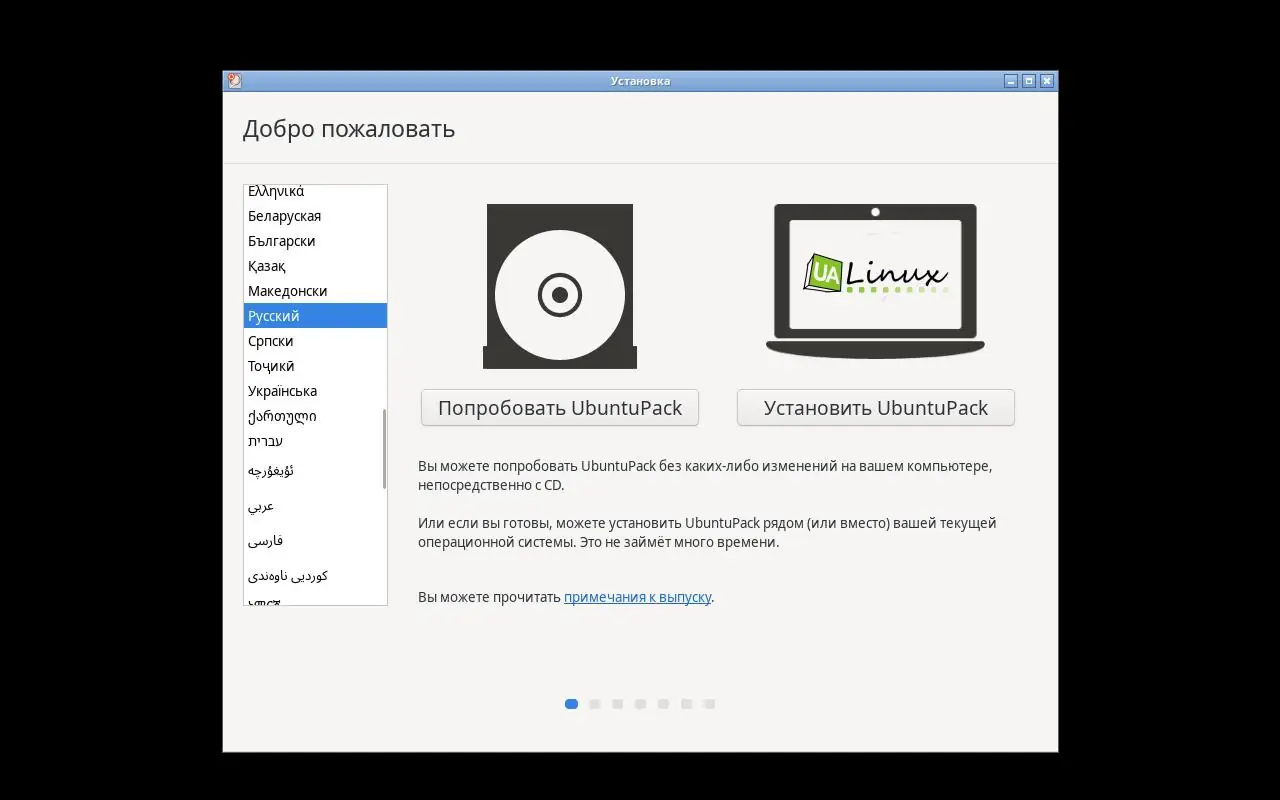This screenshot has width=1280, height=800.
Task: Close the Установка installer window
Action: (x=1047, y=81)
